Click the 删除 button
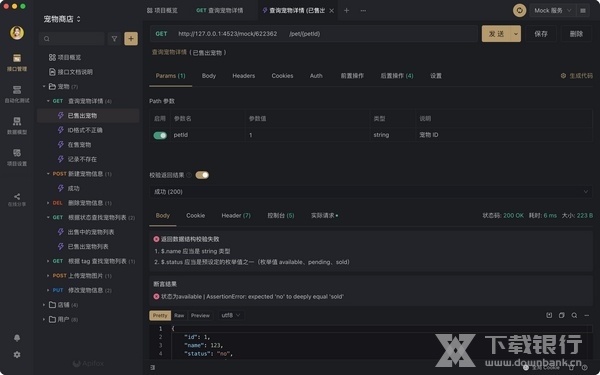 click(576, 34)
